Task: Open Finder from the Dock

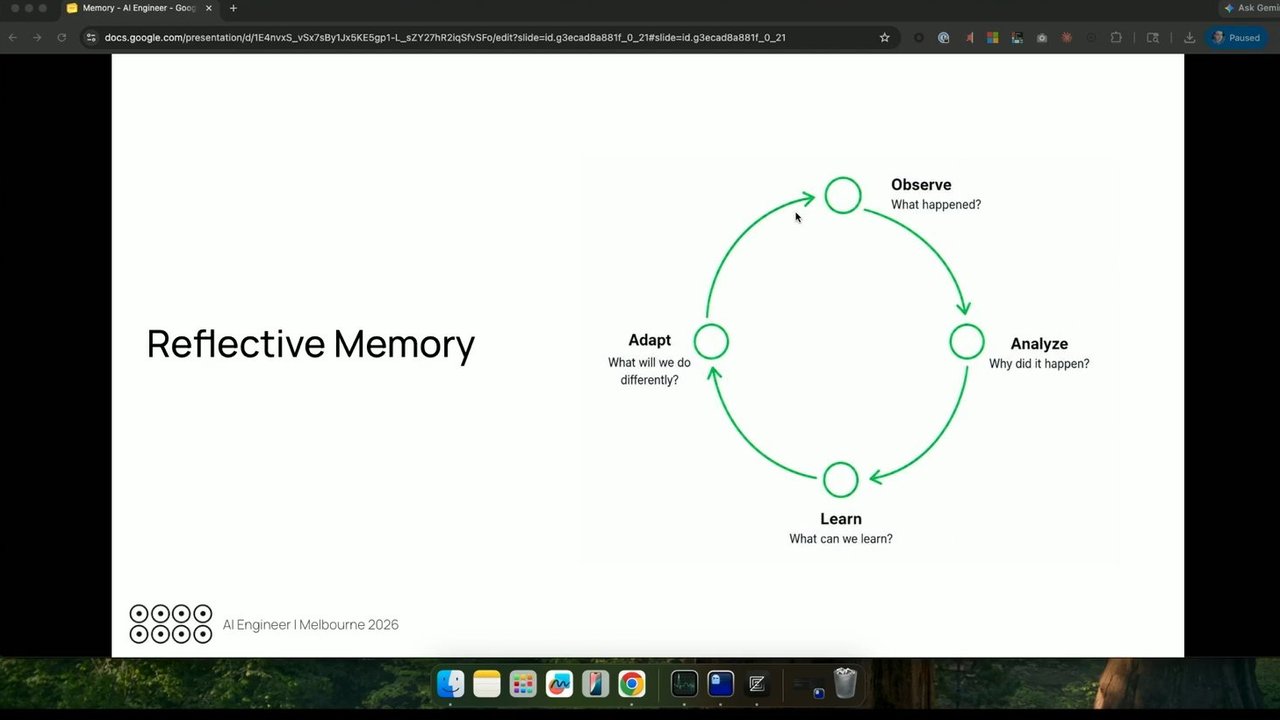Action: tap(451, 684)
